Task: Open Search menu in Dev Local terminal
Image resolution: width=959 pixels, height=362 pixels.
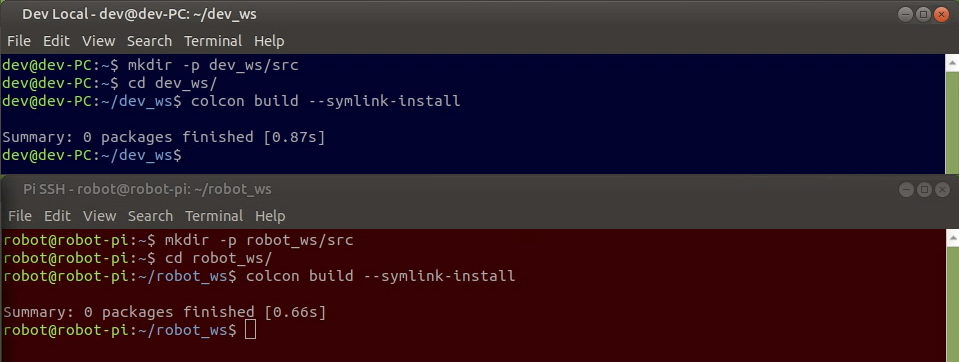Action: coord(149,41)
